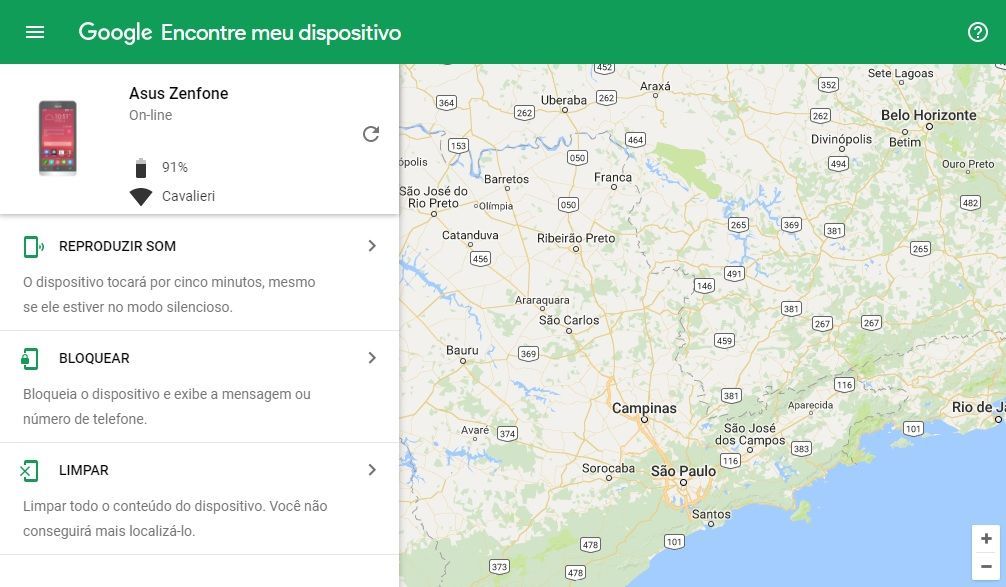
Task: Click the Asus Zenfone phone thumbnail
Action: [58, 138]
